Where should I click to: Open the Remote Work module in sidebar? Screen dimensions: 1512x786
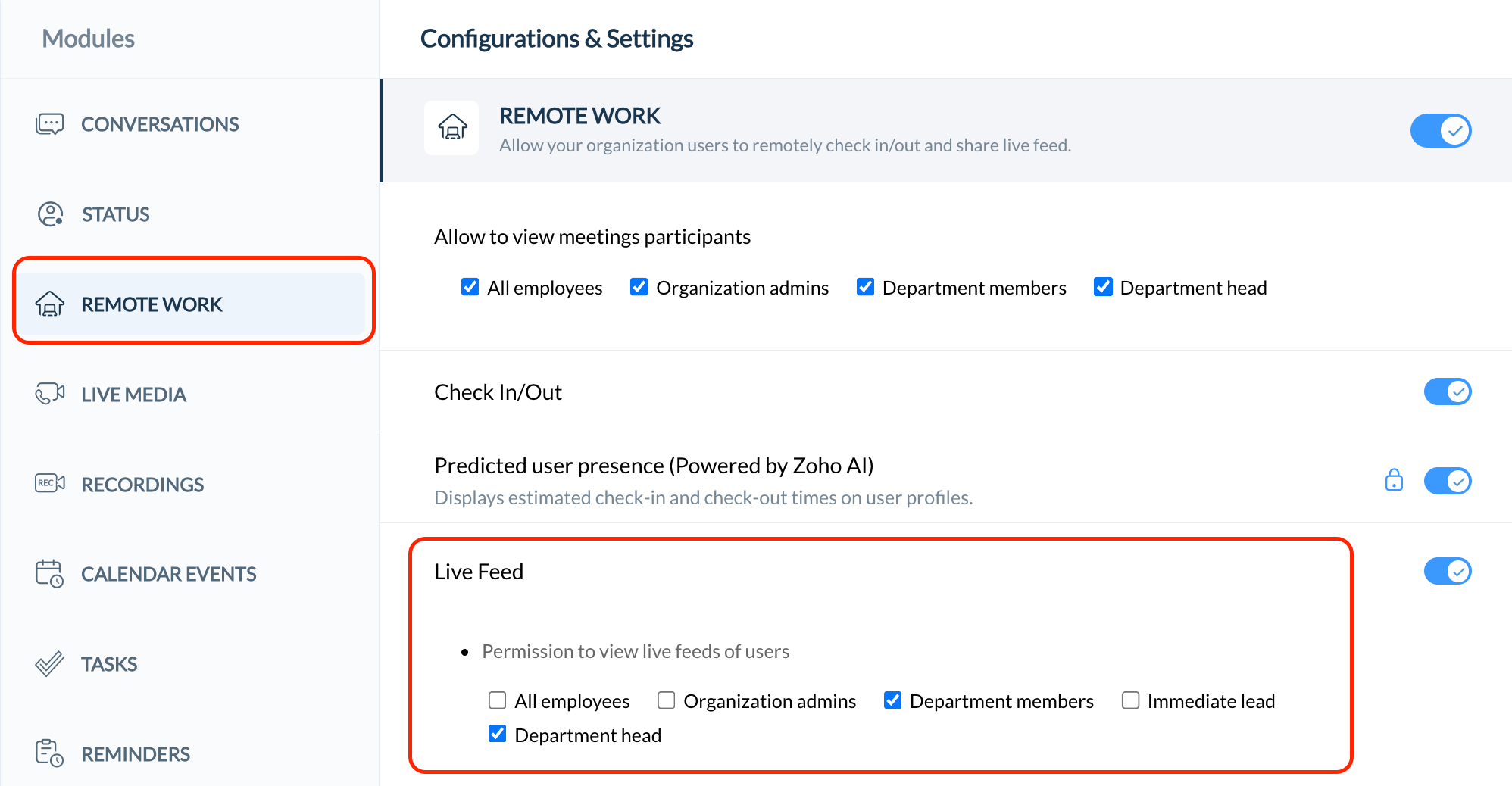pos(152,304)
